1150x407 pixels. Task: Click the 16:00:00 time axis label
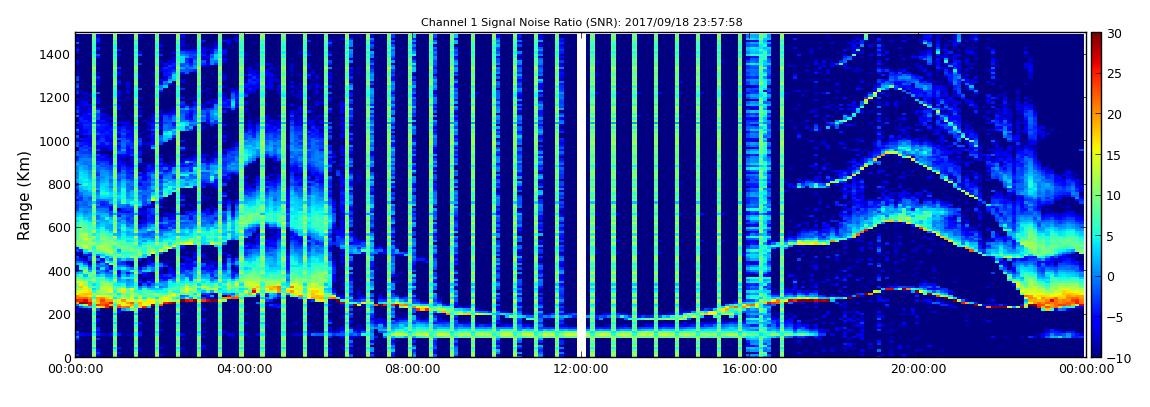749,370
